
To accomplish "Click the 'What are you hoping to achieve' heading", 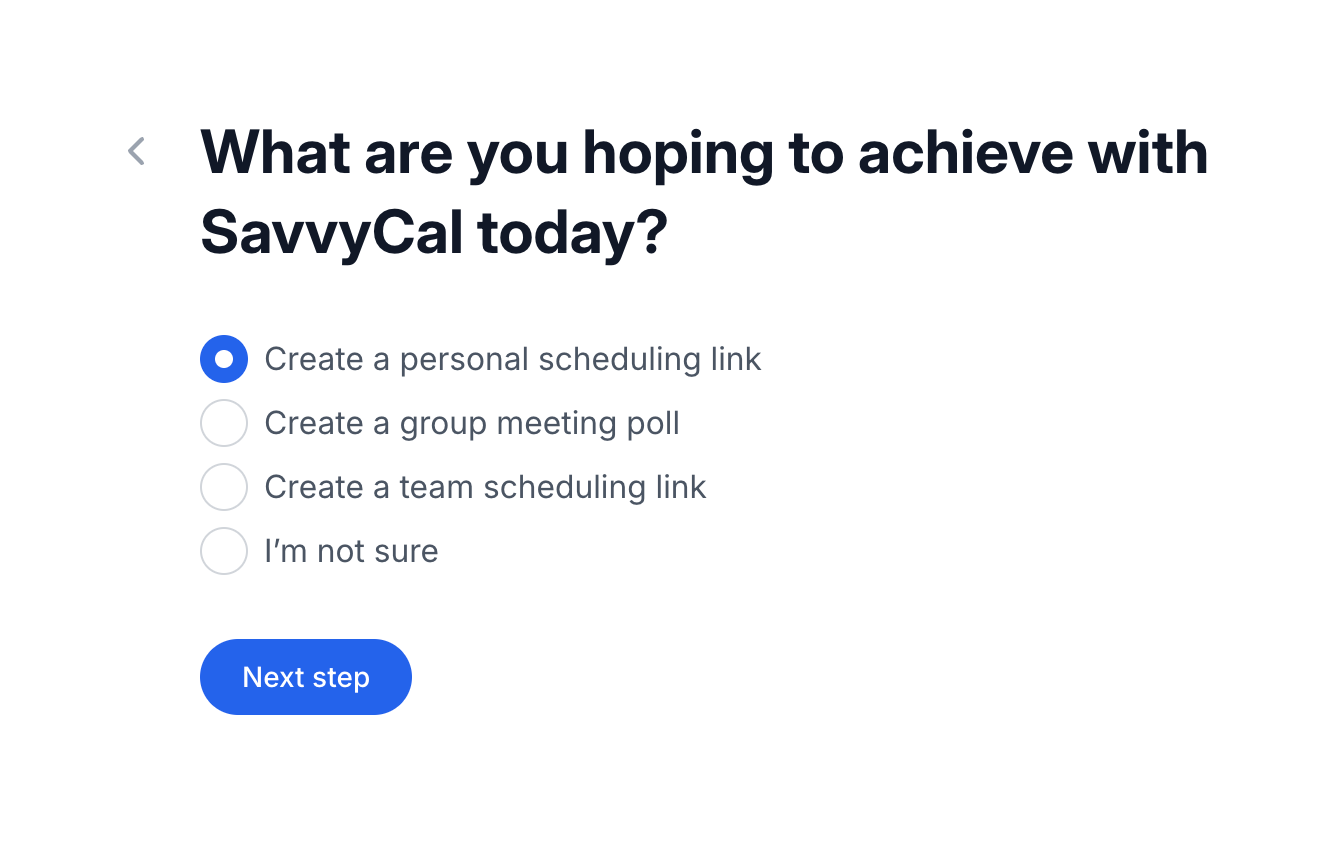I will click(x=703, y=153).
